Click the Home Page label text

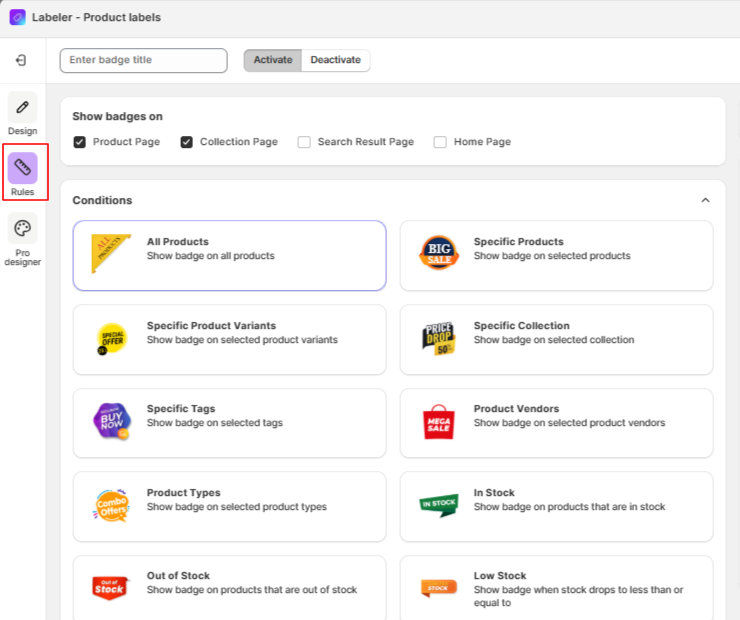(x=482, y=142)
